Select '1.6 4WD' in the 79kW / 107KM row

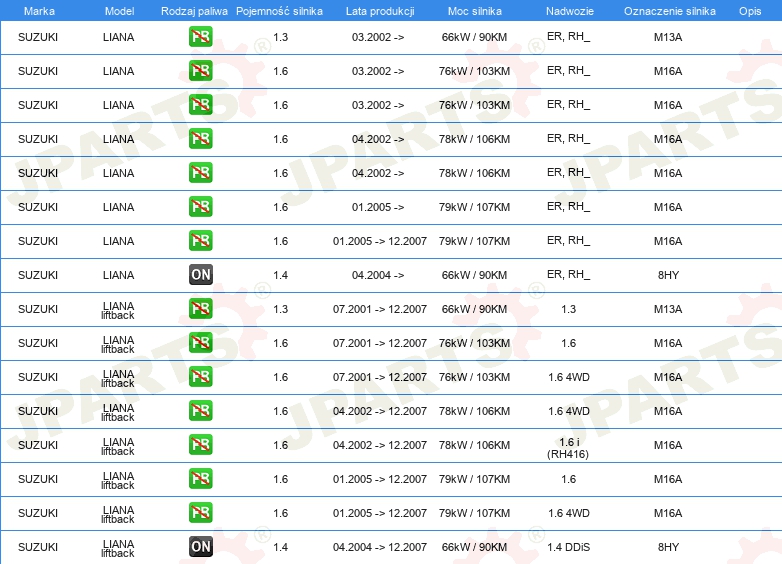(x=569, y=513)
